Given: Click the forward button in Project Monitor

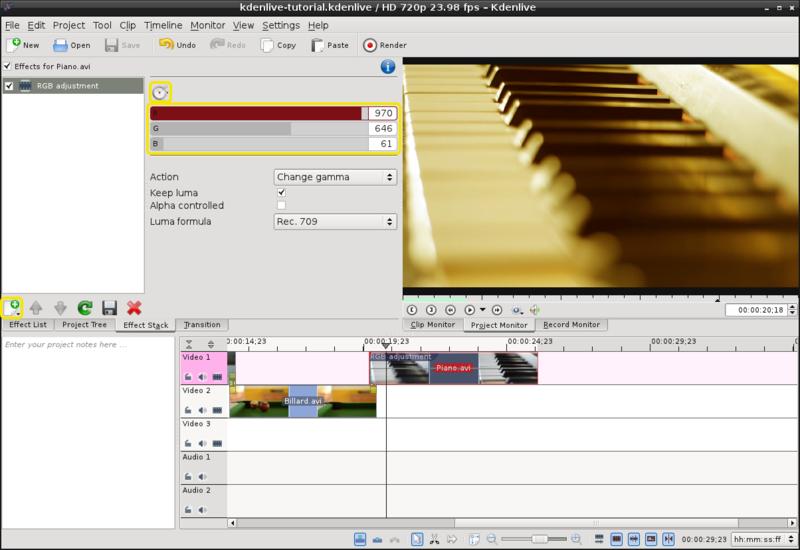Looking at the screenshot, I should coord(497,310).
